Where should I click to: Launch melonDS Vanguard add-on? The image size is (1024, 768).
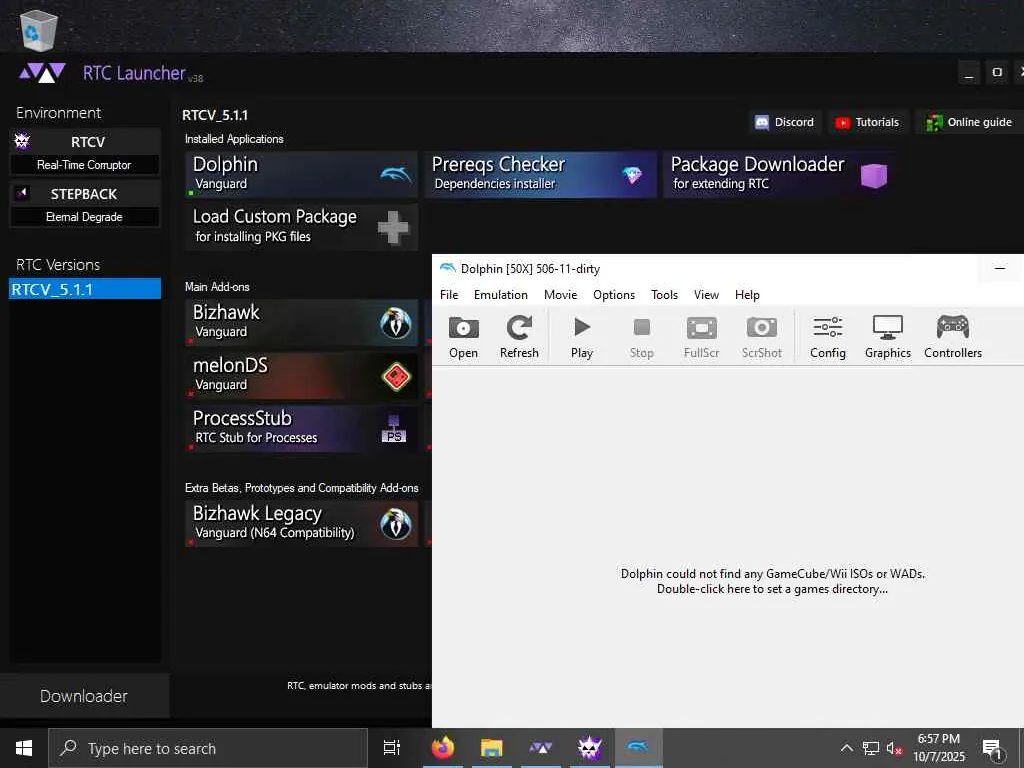coord(301,376)
